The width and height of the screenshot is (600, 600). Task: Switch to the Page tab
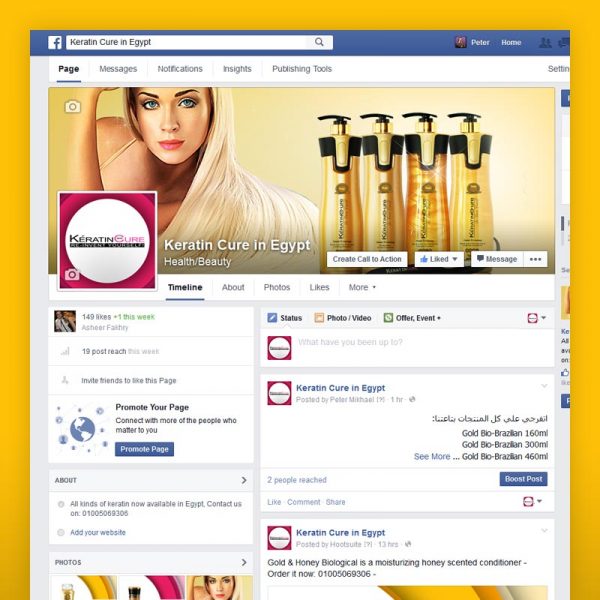[x=69, y=69]
